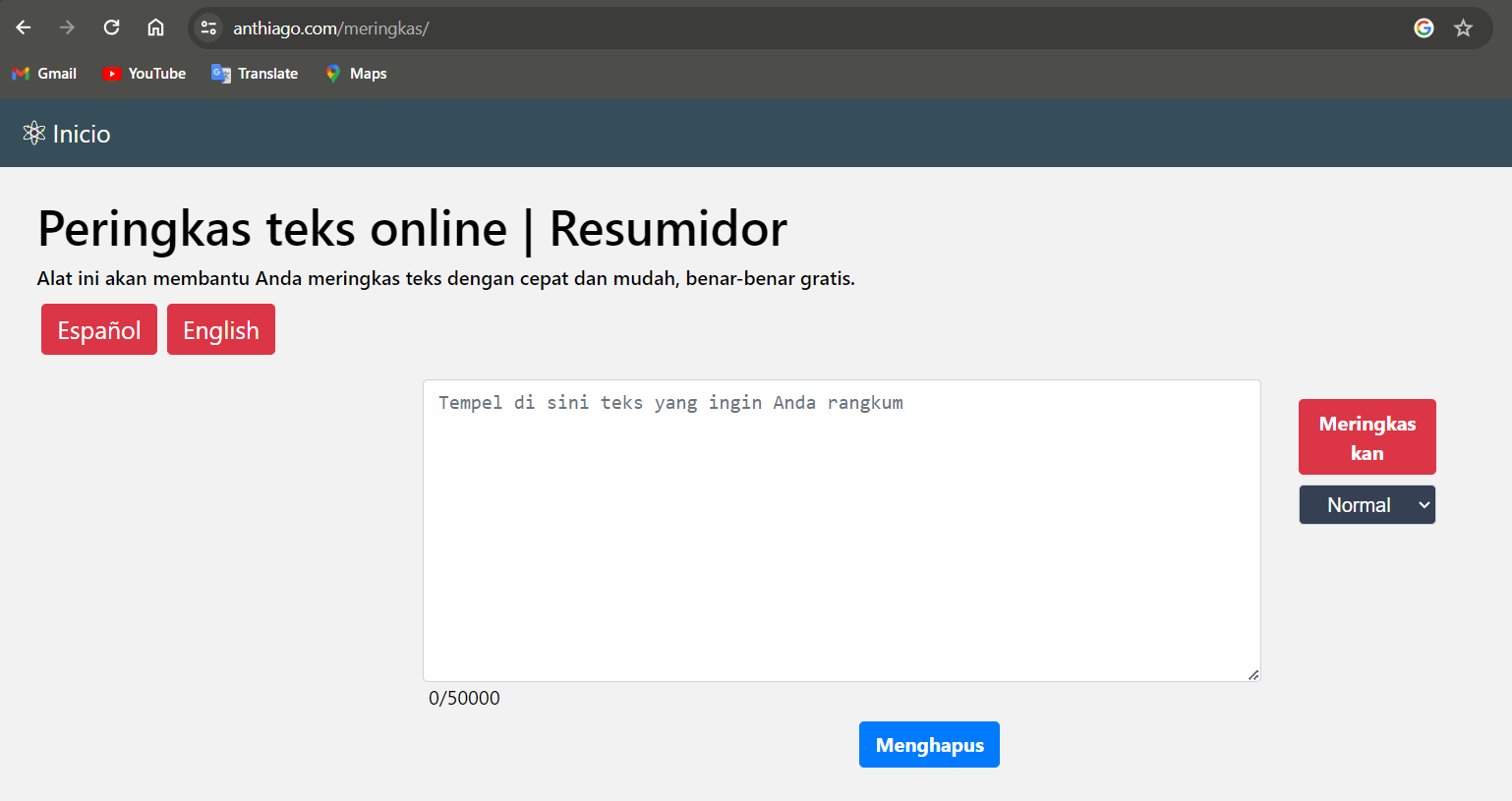
Task: Switch language to Español
Action: click(99, 330)
